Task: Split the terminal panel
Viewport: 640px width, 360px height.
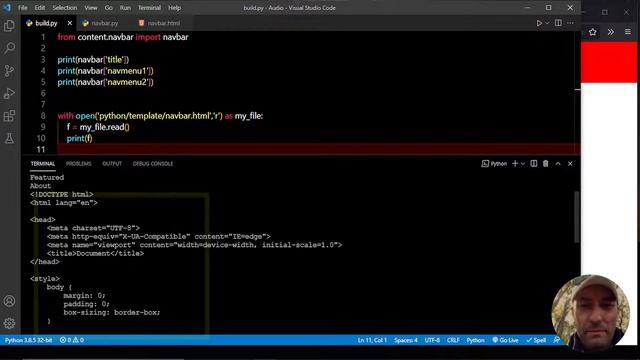Action: click(x=533, y=164)
